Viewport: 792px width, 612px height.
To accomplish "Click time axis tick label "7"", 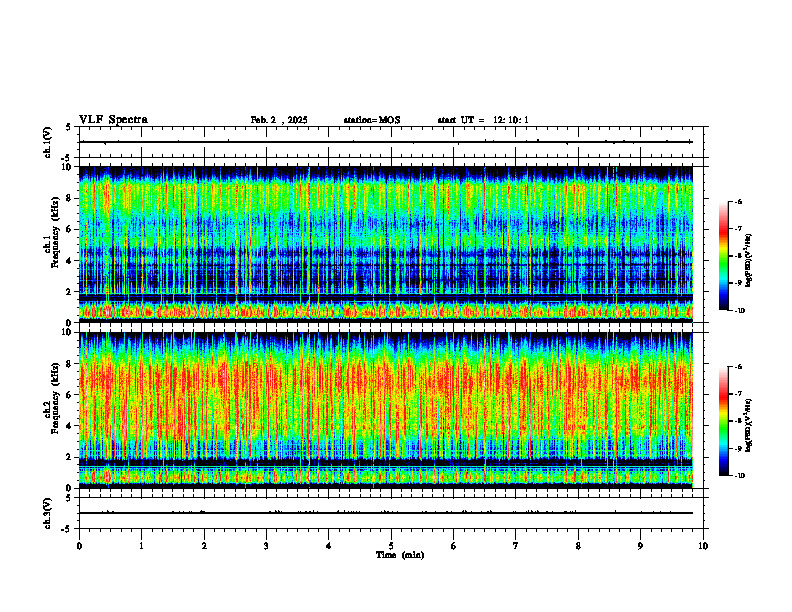I will click(516, 546).
